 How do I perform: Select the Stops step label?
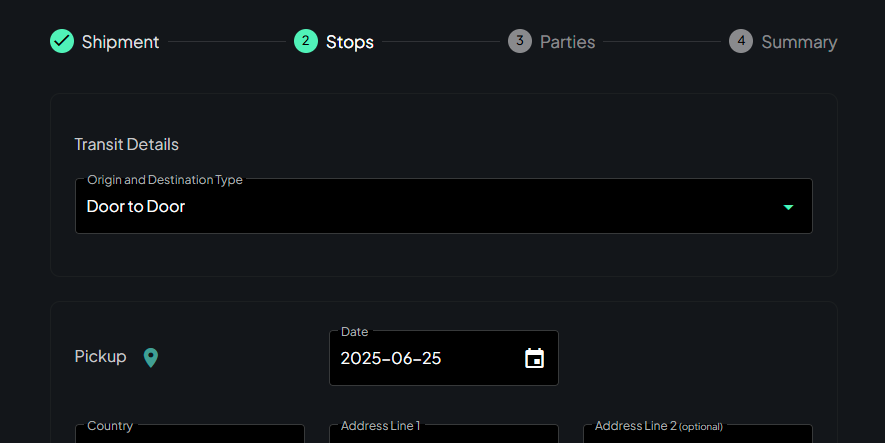(x=350, y=42)
